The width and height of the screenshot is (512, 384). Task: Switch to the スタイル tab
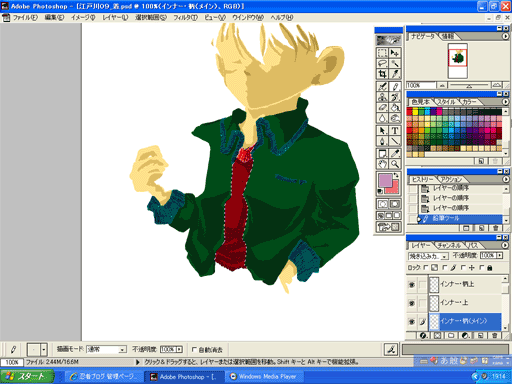[x=446, y=102]
